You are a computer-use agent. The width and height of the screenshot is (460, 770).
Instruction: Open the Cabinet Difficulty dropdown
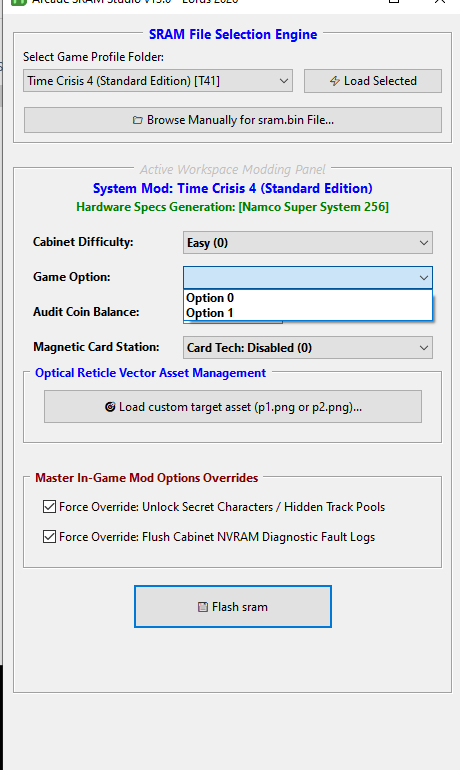click(308, 243)
